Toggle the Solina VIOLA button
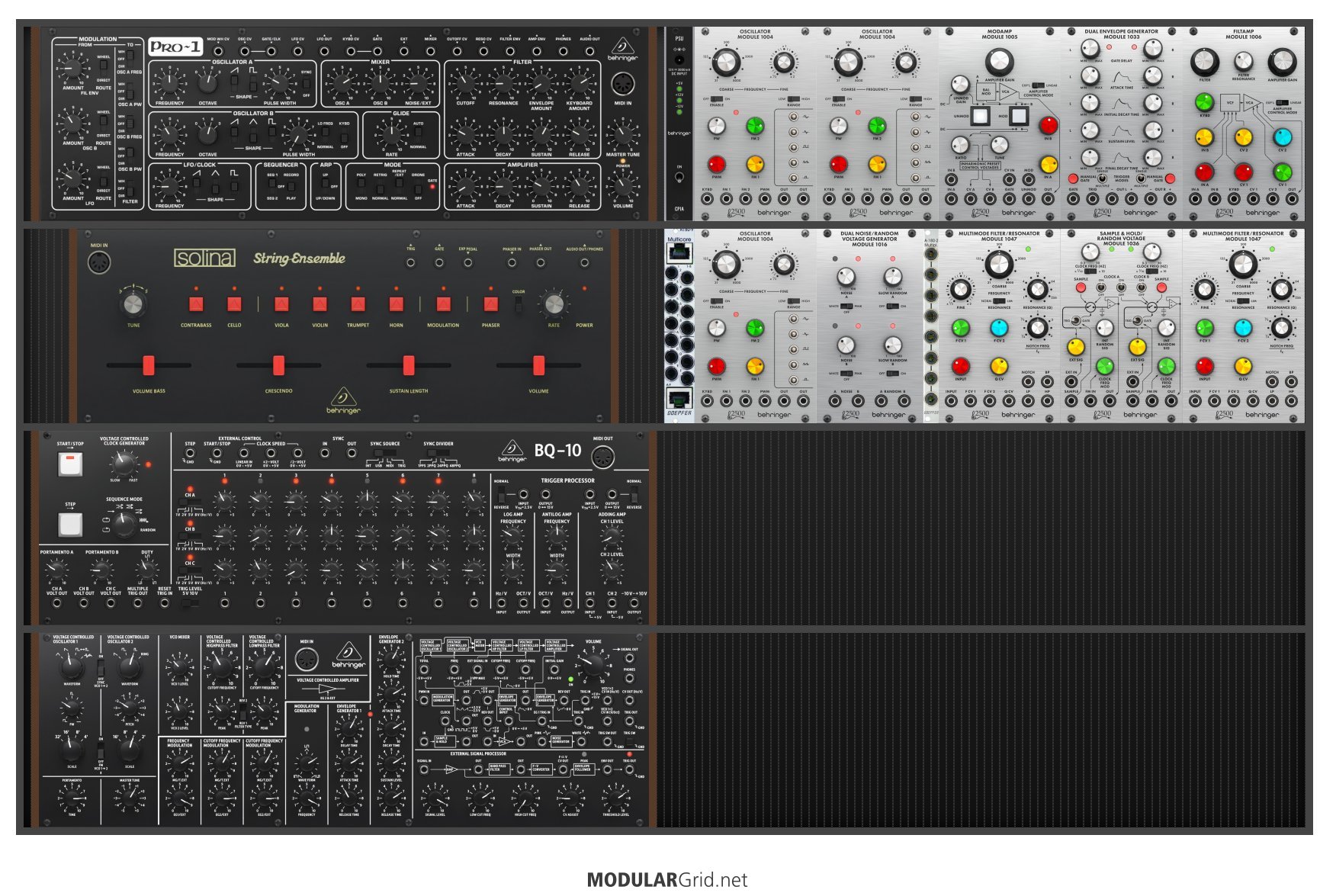Image resolution: width=1336 pixels, height=896 pixels. pyautogui.click(x=281, y=304)
